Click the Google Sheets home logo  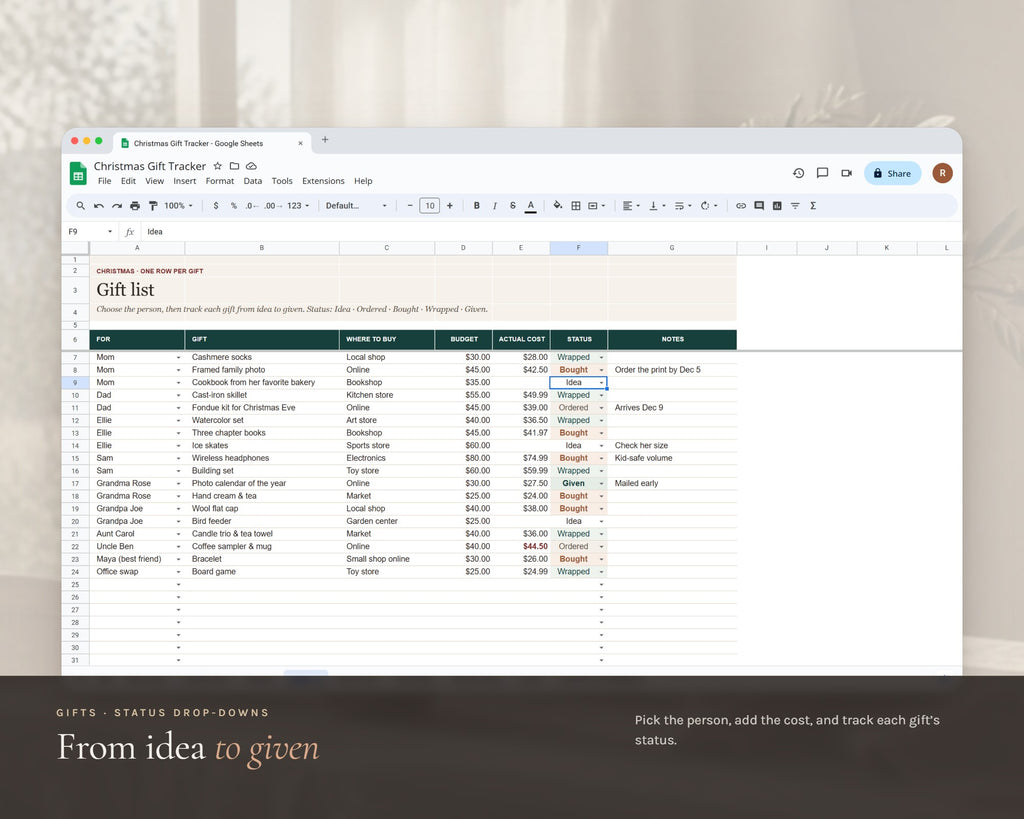coord(78,173)
